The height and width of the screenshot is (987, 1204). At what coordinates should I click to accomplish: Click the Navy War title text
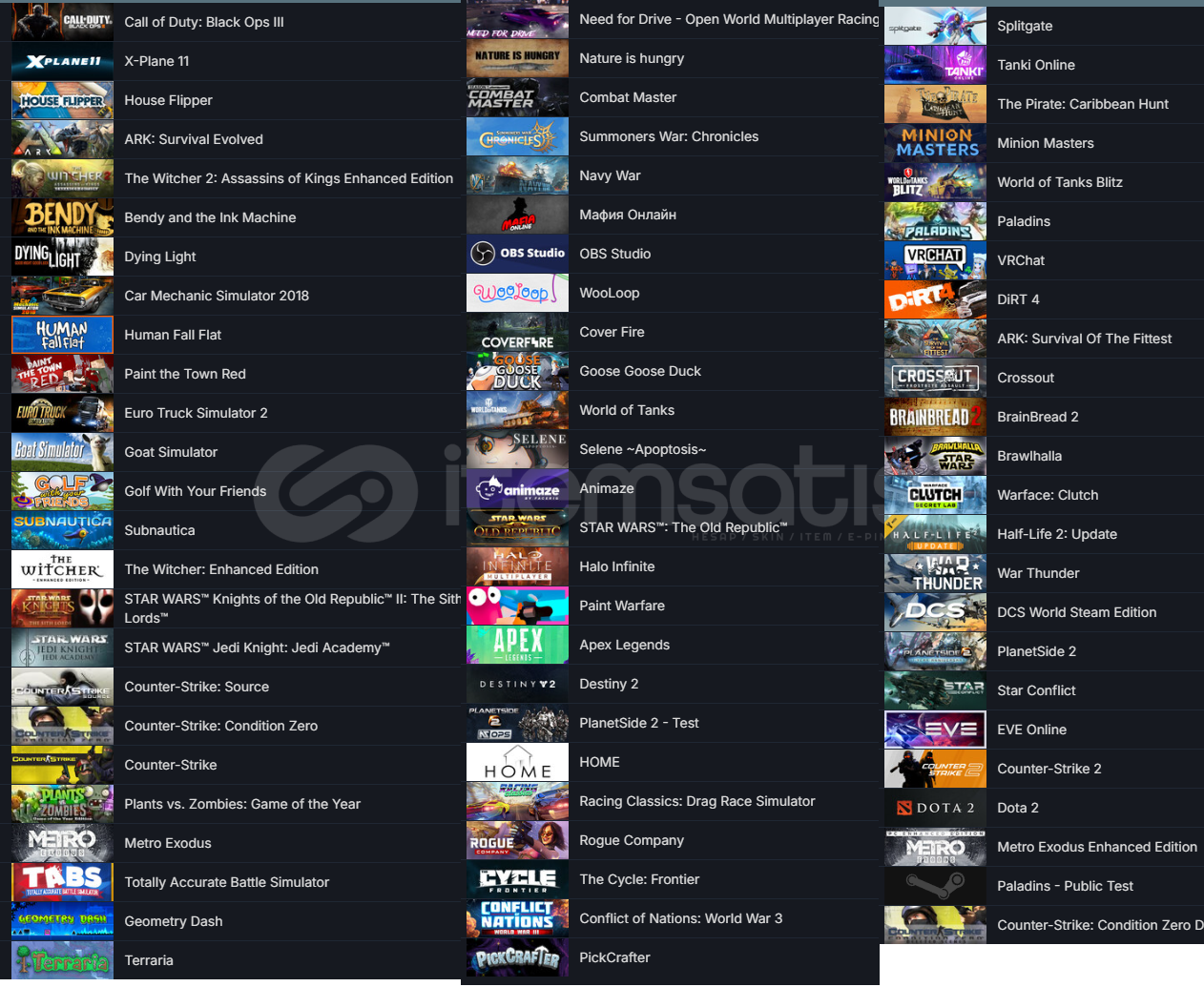coord(610,175)
